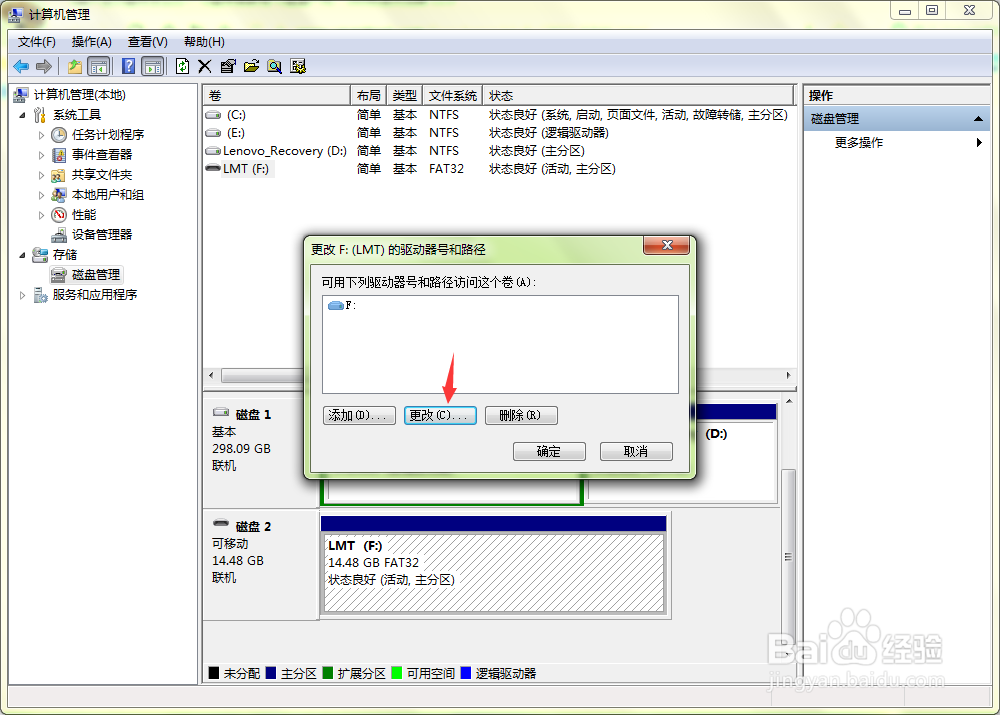Expand the Task Scheduler (任务计划程序) node
Viewport: 1000px width, 715px height.
click(x=41, y=135)
